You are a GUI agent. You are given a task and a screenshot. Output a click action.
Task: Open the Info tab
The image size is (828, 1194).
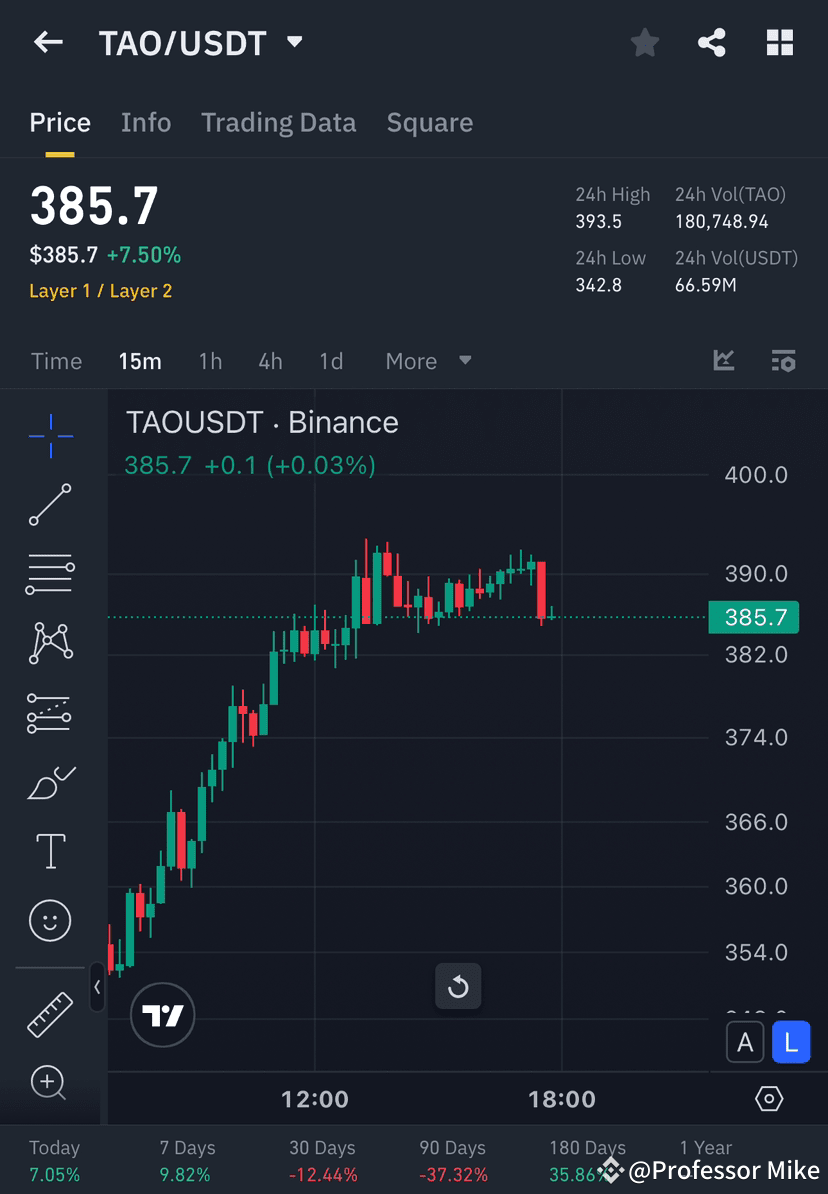pyautogui.click(x=146, y=122)
